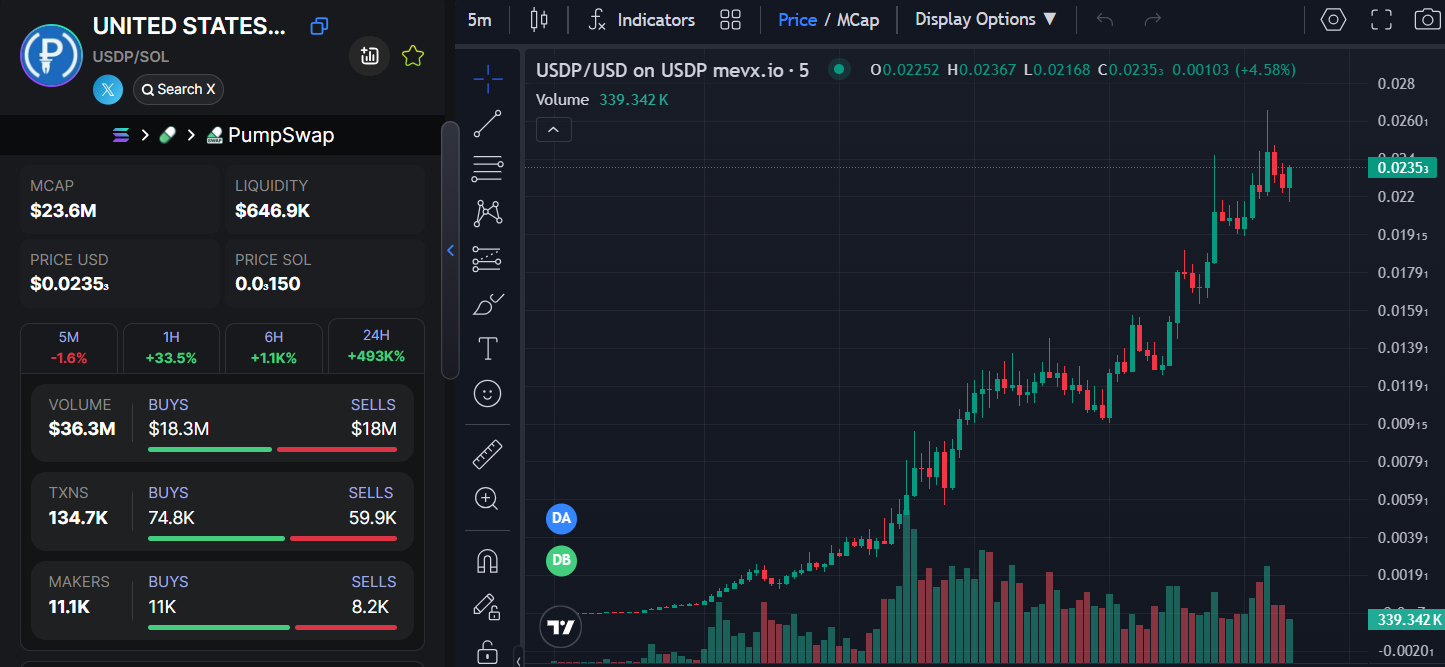Click the PRICE USD value
Screen dimensions: 1445x667
coord(69,284)
